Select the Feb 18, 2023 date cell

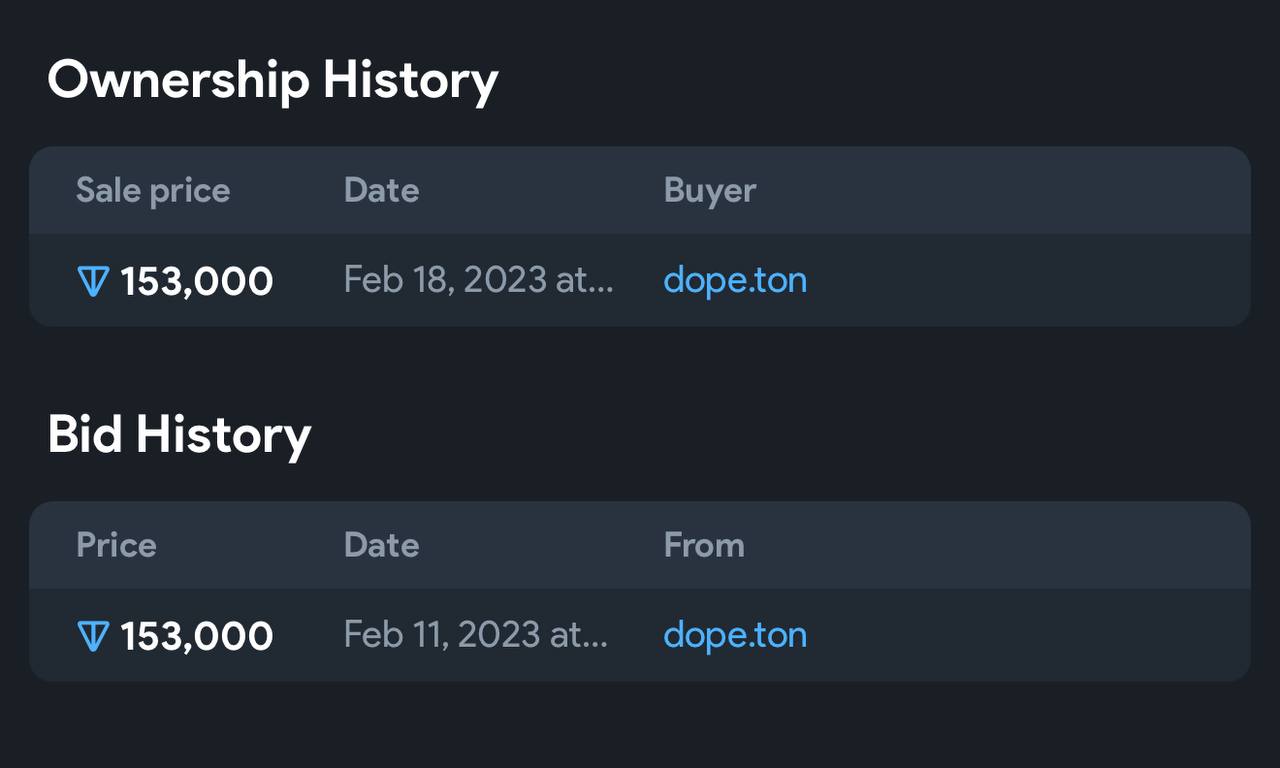click(479, 280)
